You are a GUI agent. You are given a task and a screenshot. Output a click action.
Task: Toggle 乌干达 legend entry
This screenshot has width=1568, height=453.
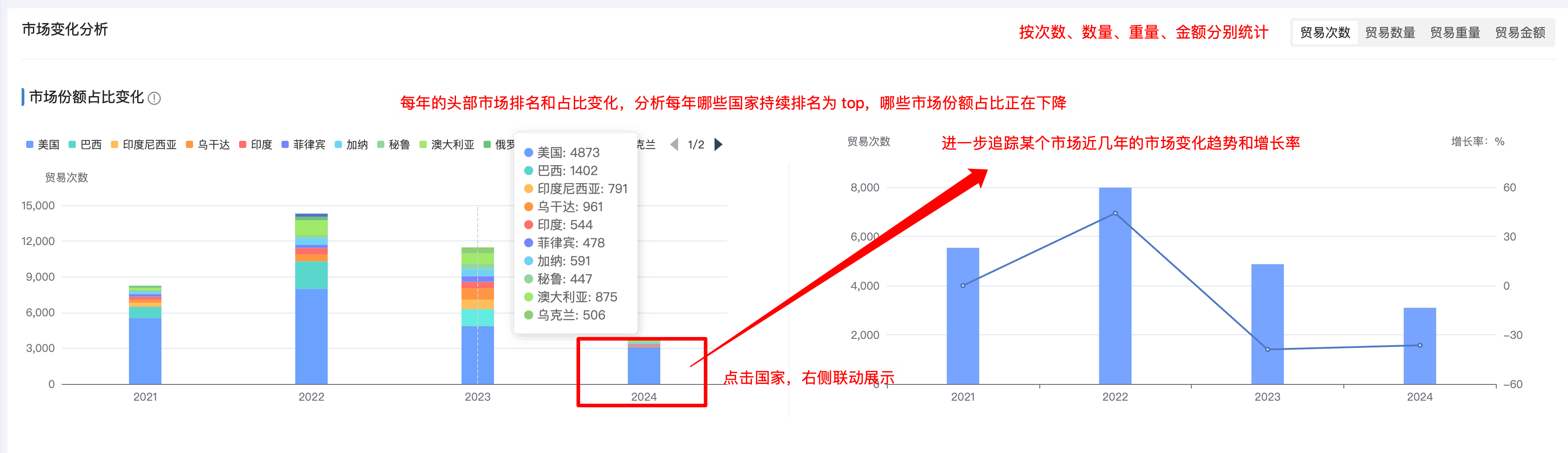(208, 144)
